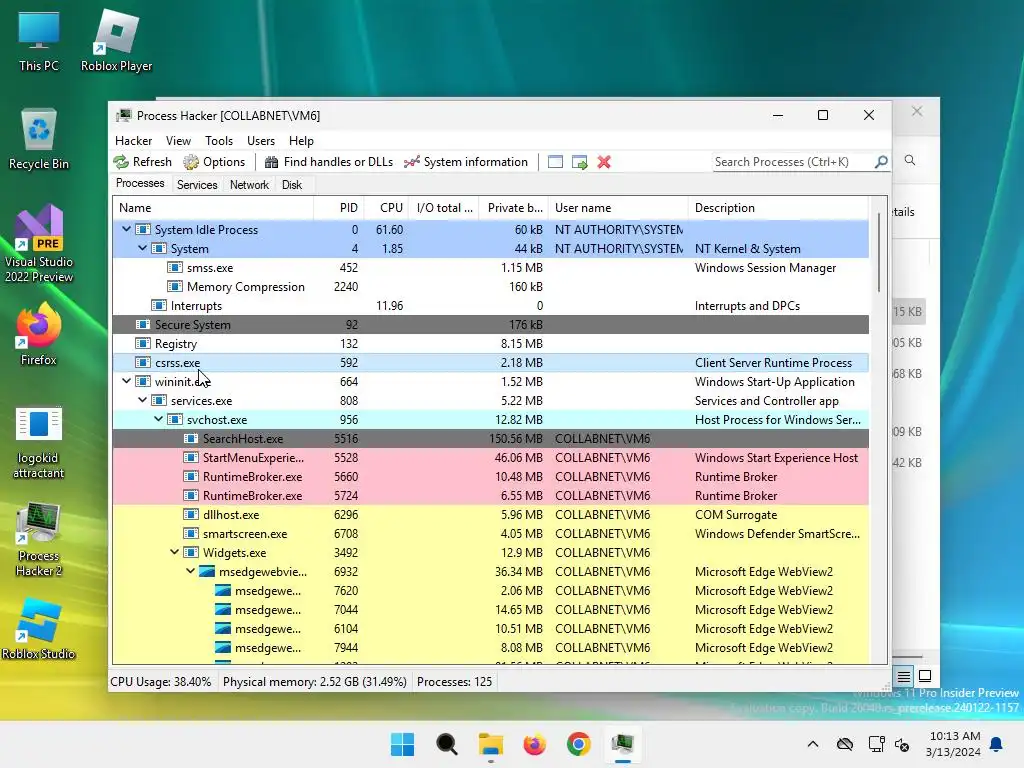This screenshot has width=1024, height=768.
Task: Click the magnifier icon in the process search box
Action: [x=881, y=161]
